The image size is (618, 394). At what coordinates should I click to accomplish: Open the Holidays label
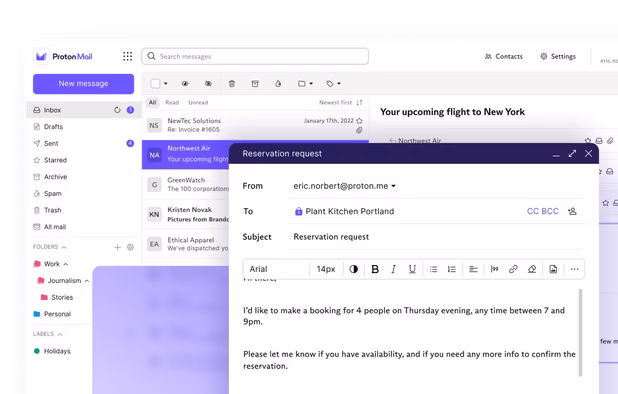52,351
